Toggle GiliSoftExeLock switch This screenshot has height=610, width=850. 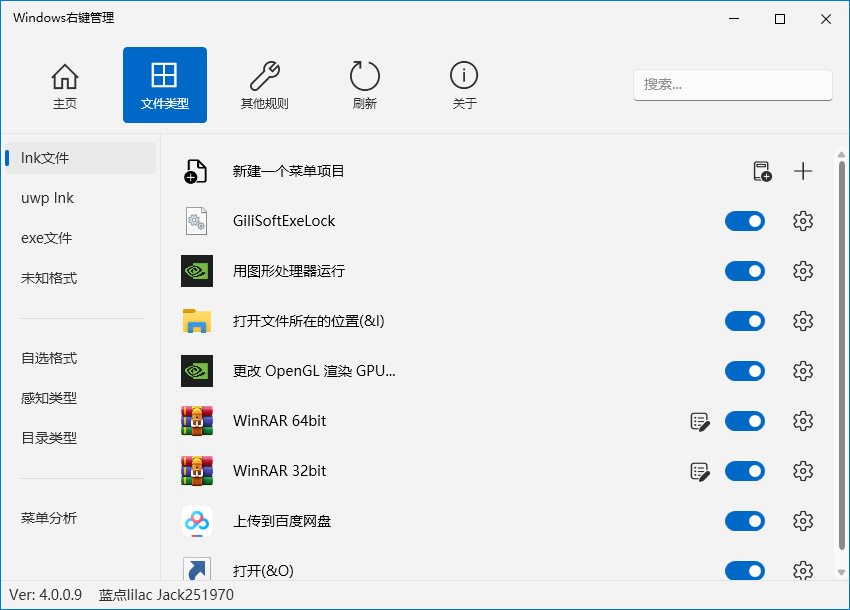[745, 221]
